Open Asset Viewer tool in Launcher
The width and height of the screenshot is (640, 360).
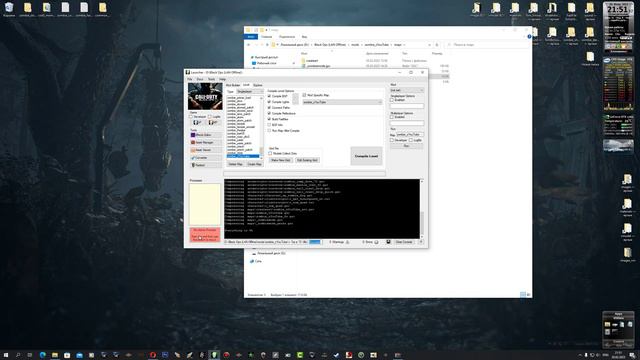pyautogui.click(x=206, y=150)
